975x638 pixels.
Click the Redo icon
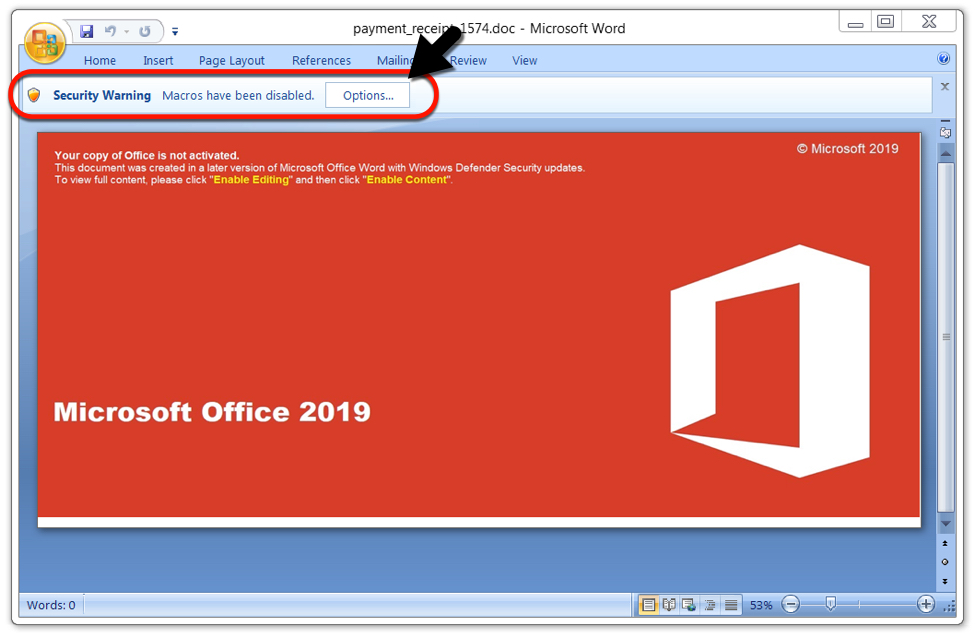click(145, 31)
